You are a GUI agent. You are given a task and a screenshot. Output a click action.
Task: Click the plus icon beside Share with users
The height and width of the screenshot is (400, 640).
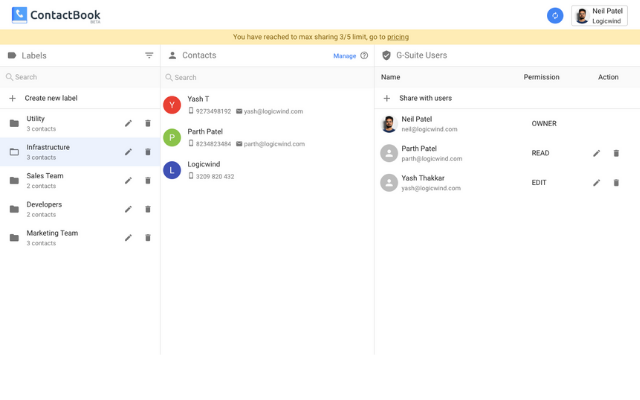(387, 98)
